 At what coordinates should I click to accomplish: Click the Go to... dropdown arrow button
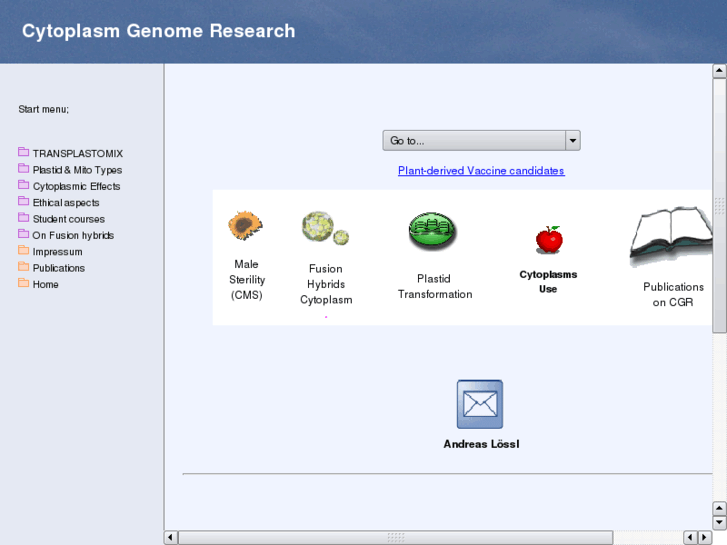tap(572, 141)
